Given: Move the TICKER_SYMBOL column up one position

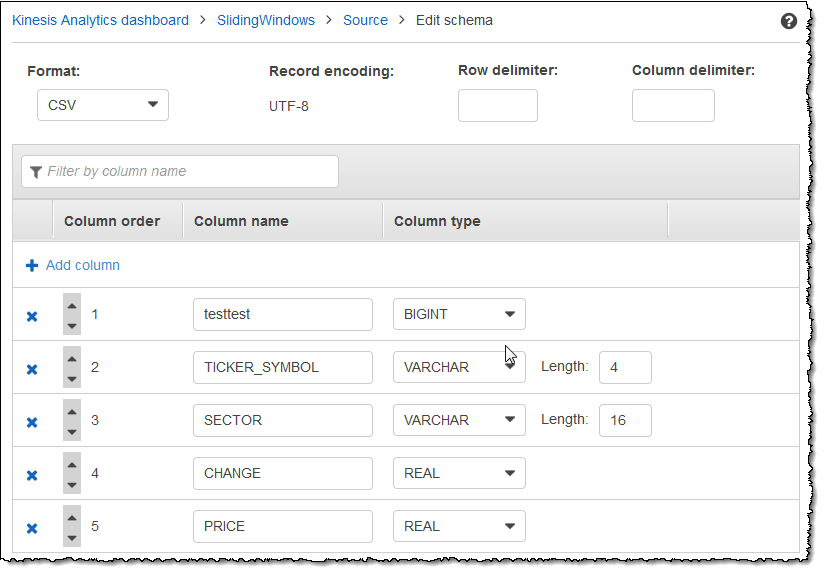Looking at the screenshot, I should [72, 357].
